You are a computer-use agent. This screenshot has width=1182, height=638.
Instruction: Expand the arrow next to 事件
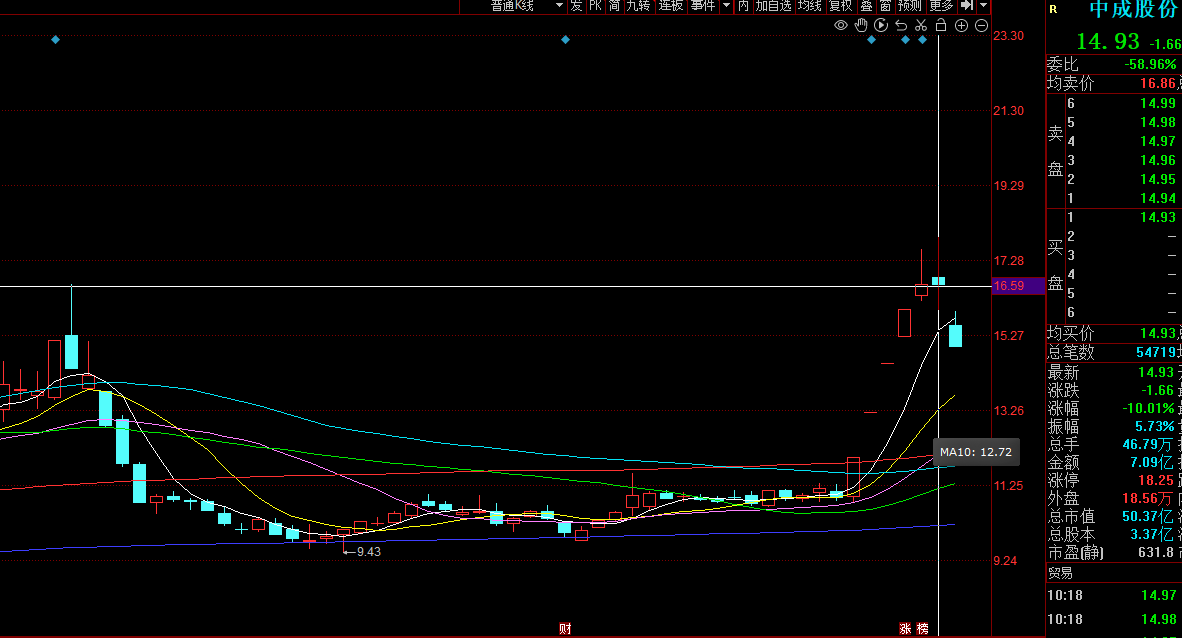(727, 6)
